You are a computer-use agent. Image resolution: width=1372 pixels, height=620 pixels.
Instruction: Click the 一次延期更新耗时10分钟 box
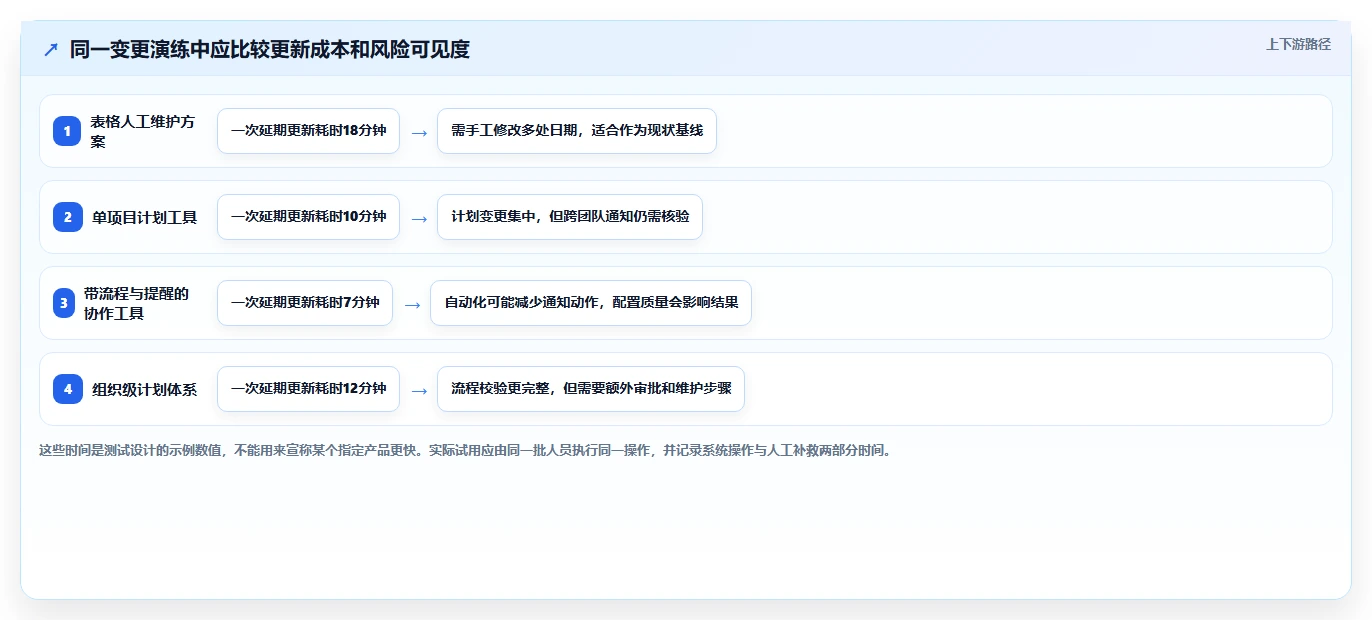click(x=308, y=217)
